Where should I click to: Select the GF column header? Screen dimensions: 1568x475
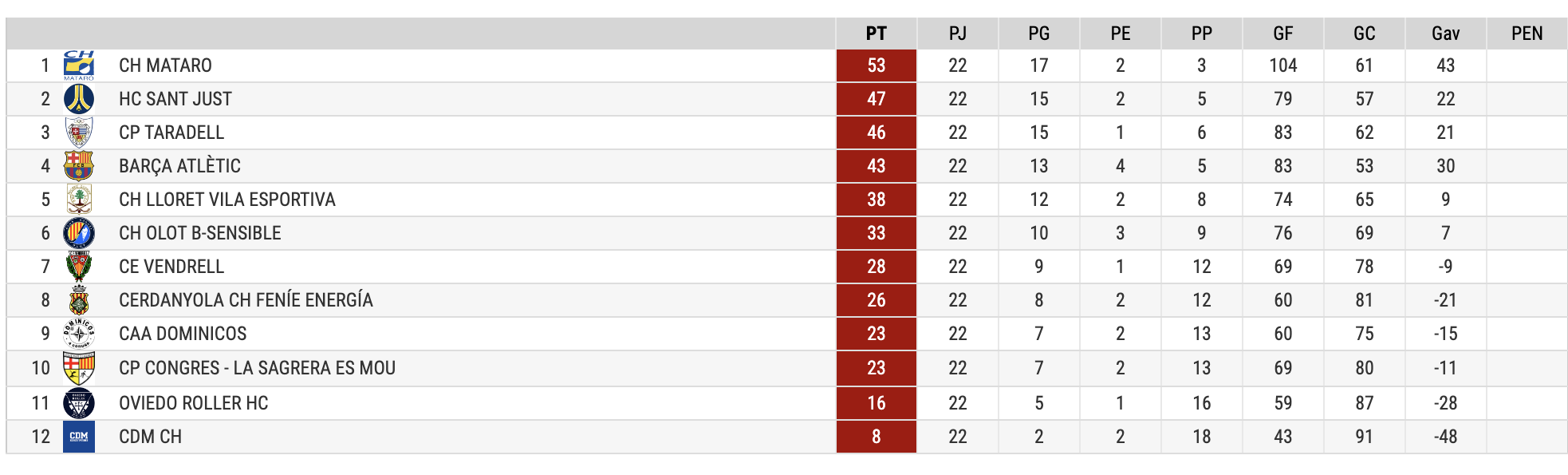pos(1283,34)
